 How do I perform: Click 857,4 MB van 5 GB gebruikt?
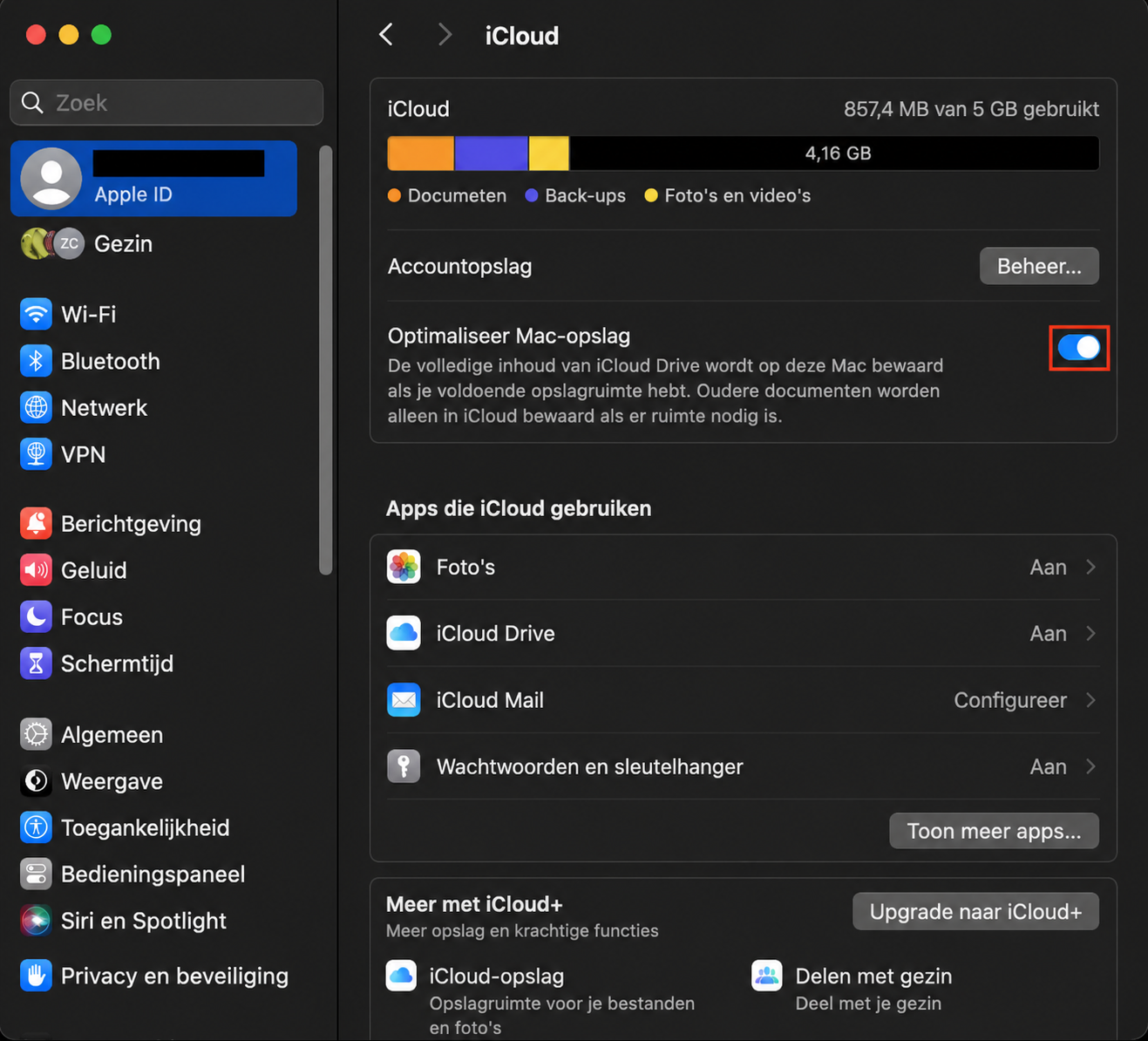(x=971, y=109)
